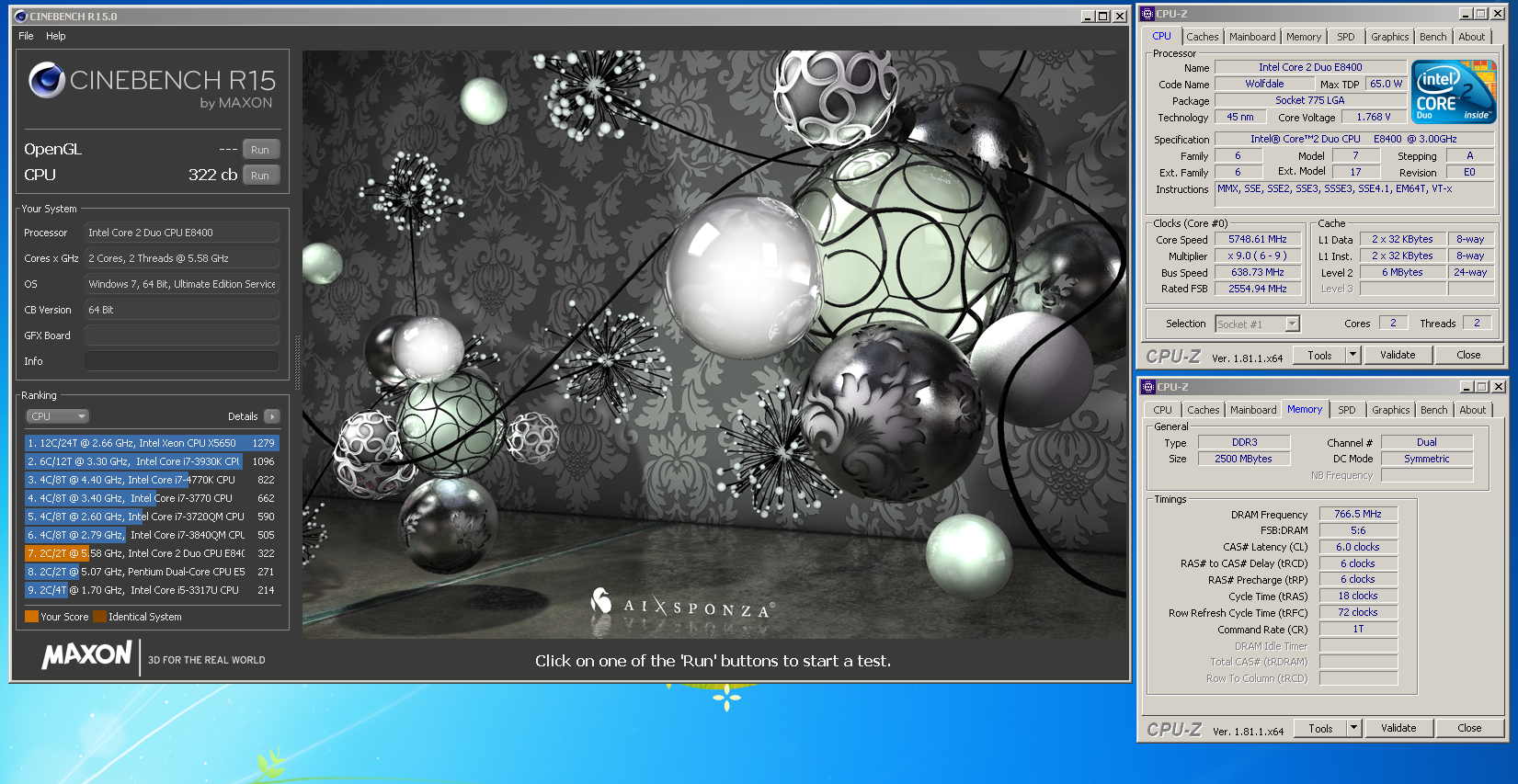The width and height of the screenshot is (1518, 784).
Task: Switch to Caches tab in upper CPU-Z window
Action: tap(1202, 37)
